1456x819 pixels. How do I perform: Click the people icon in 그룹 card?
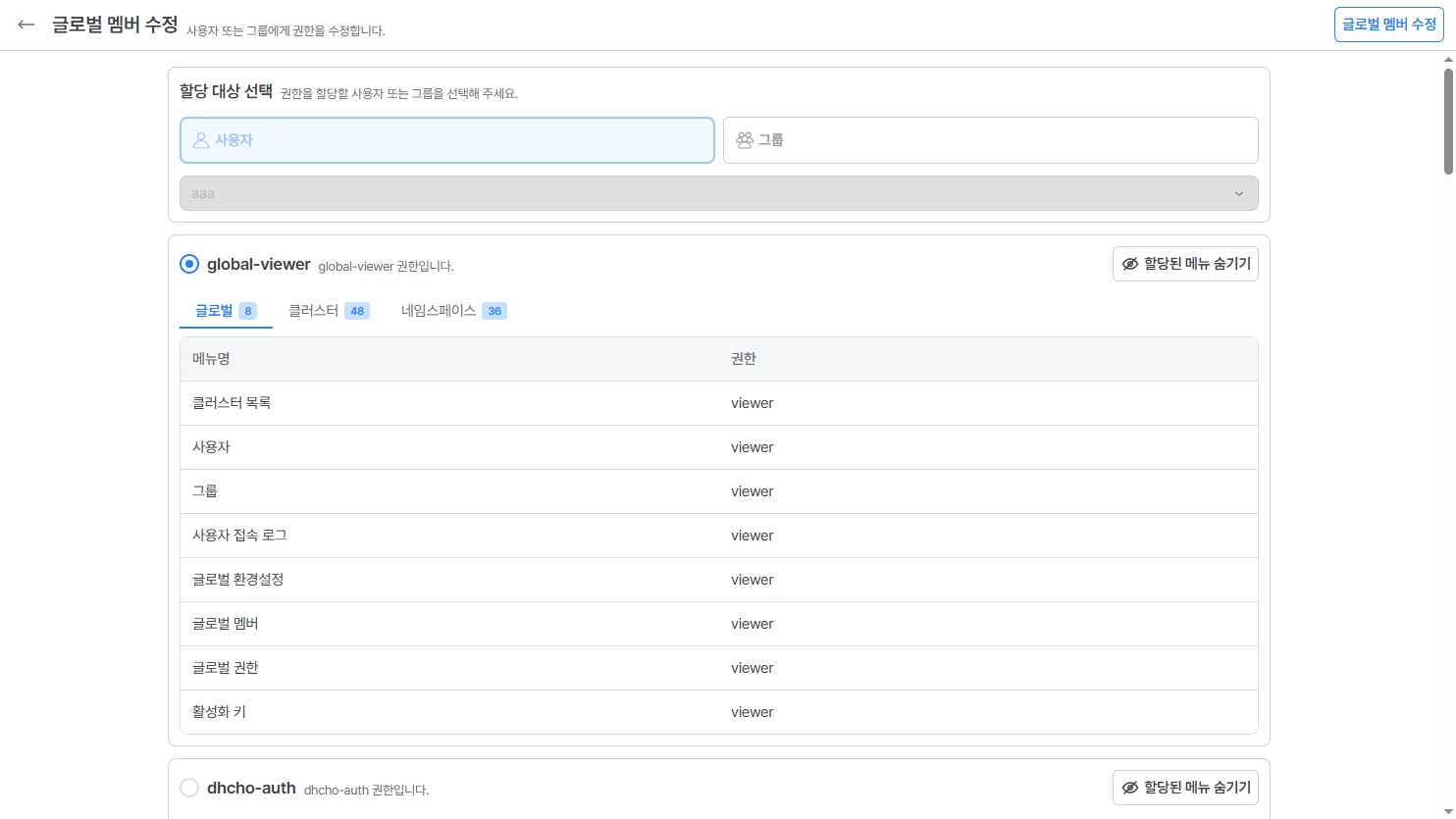pos(745,140)
